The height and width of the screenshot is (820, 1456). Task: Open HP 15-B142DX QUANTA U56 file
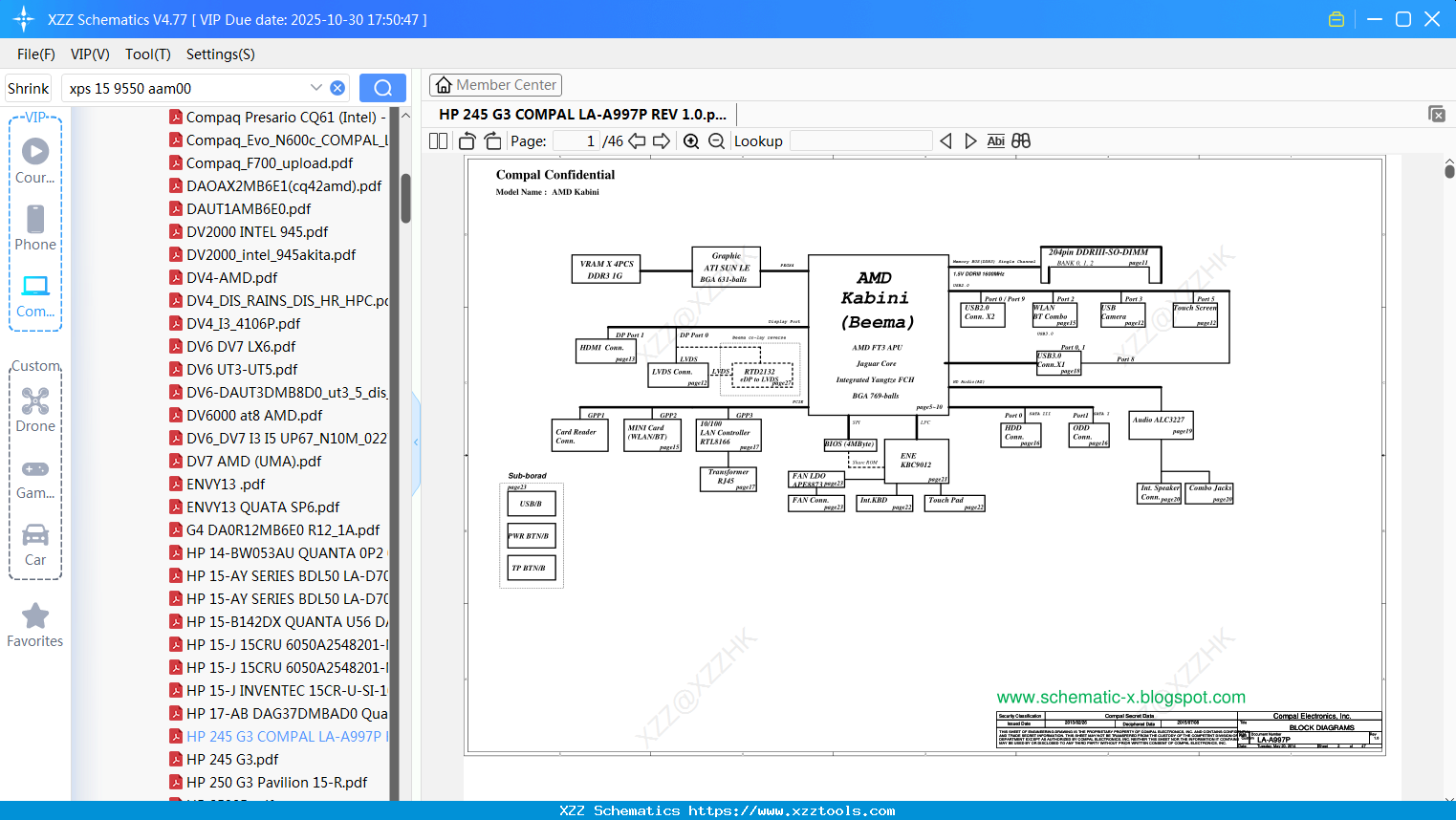(278, 621)
